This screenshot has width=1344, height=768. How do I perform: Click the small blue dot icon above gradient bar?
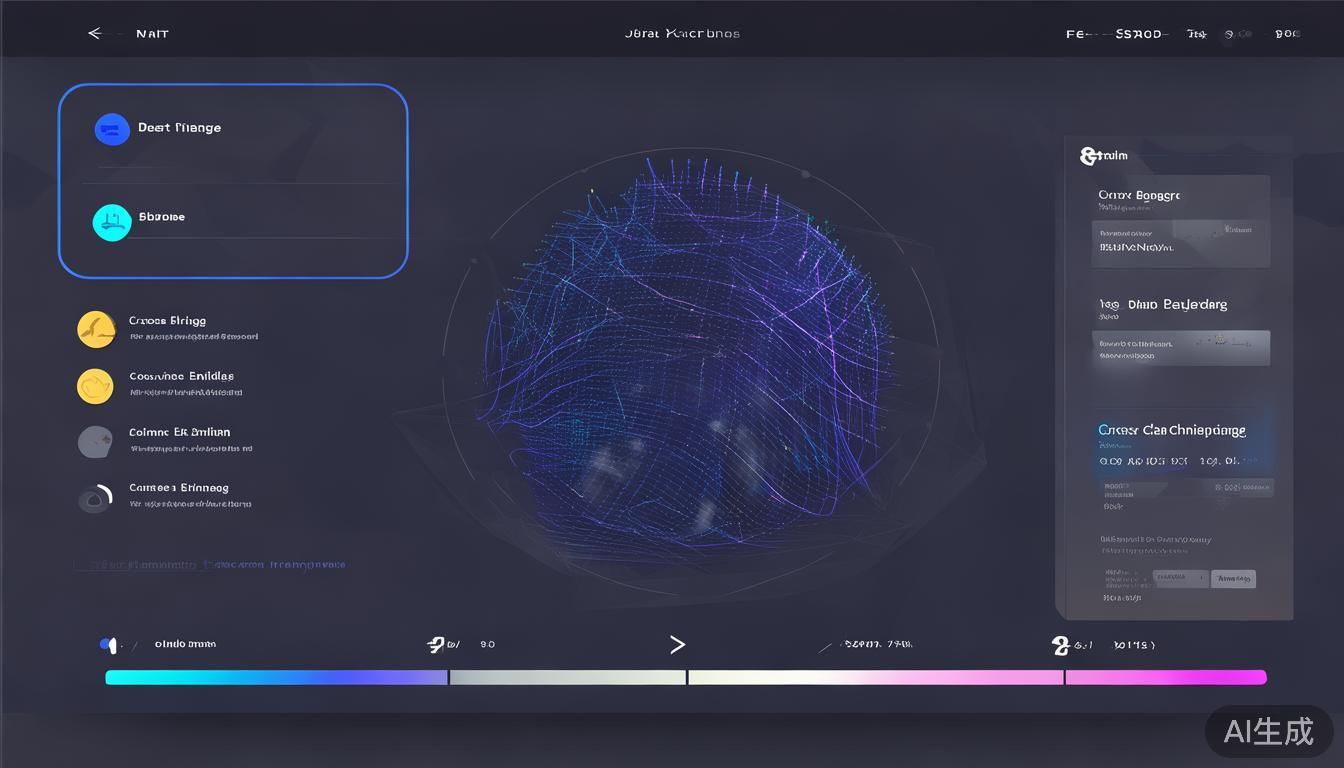point(106,645)
